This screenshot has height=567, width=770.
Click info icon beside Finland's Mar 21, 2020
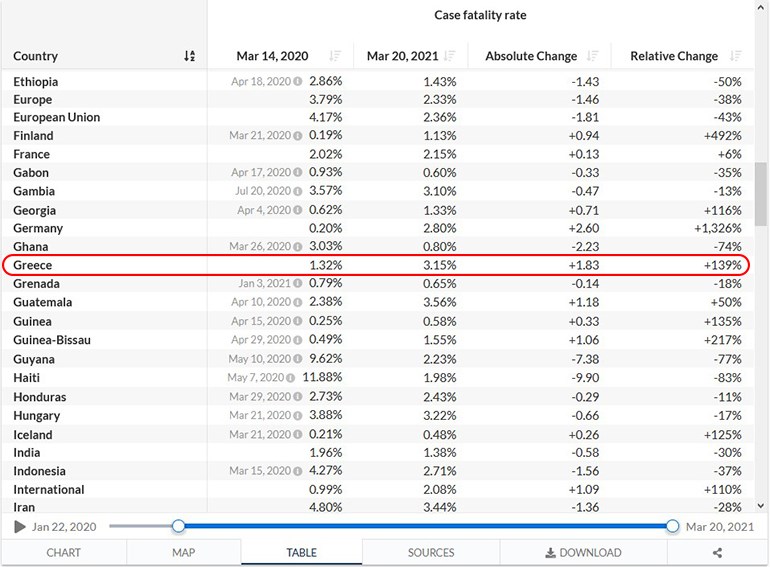(x=298, y=136)
